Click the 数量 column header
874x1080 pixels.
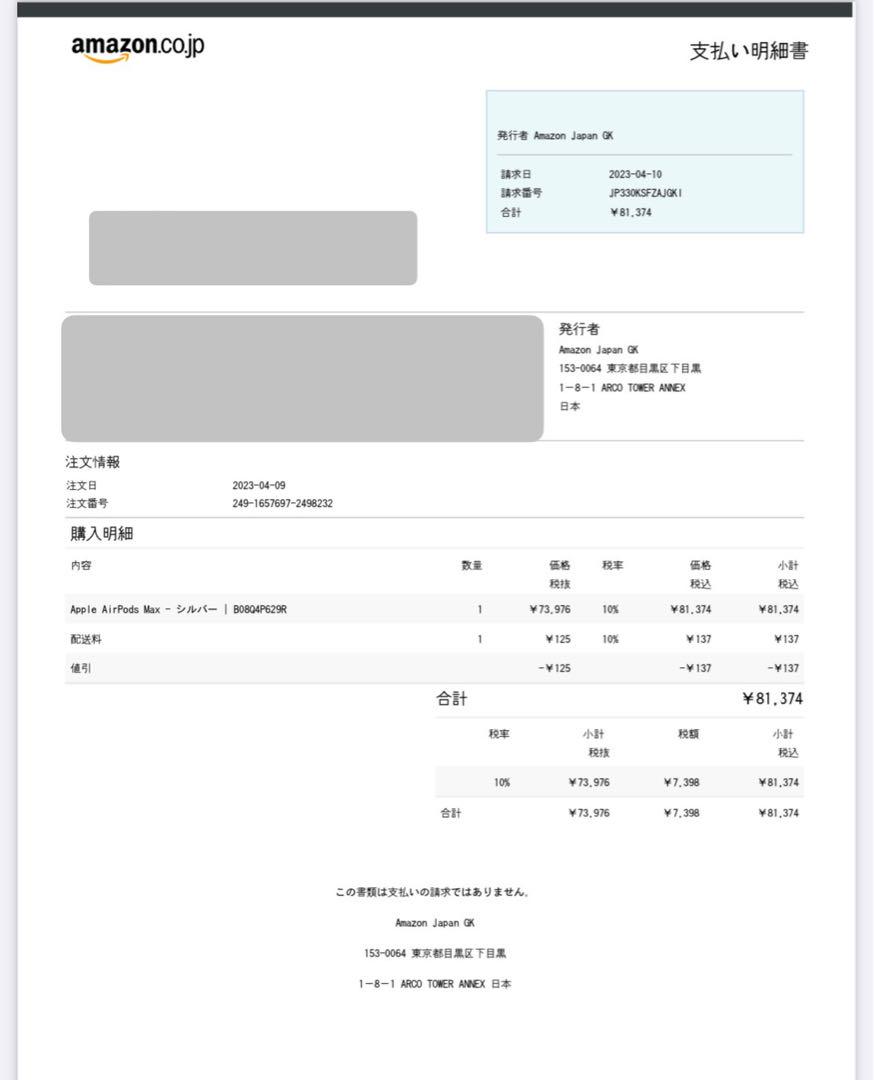click(471, 566)
